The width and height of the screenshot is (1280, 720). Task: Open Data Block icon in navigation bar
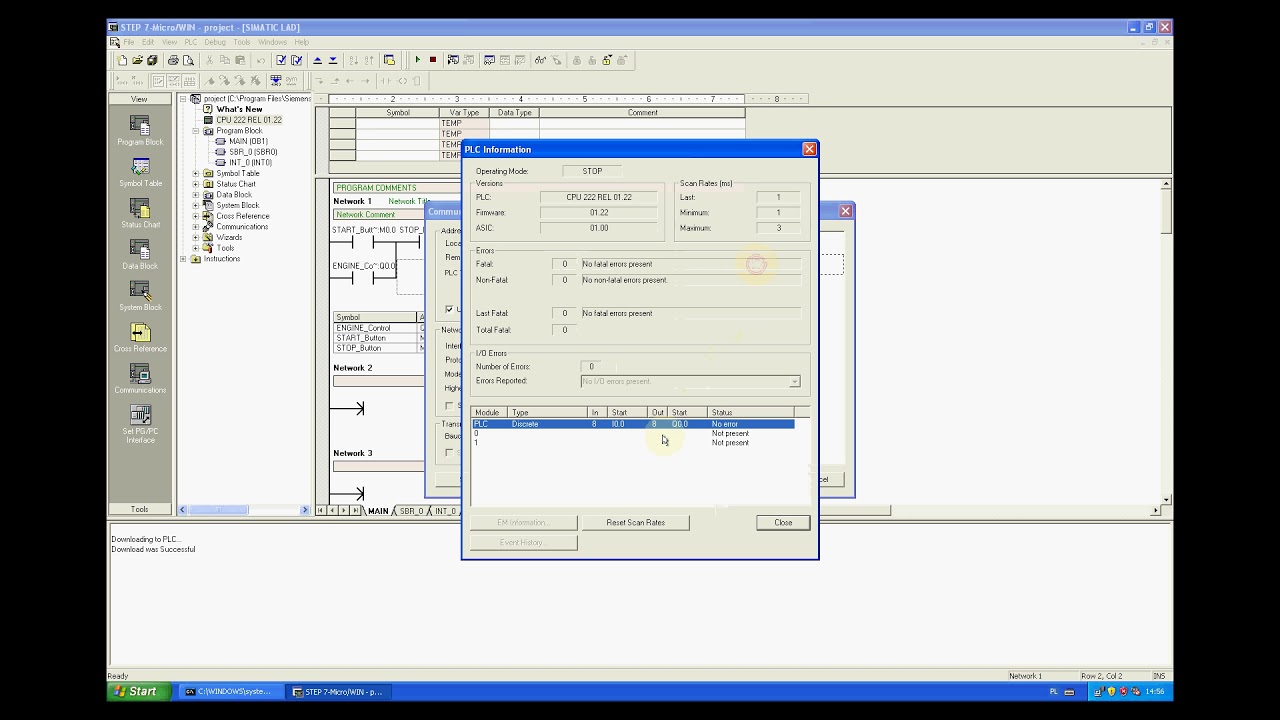[139, 254]
